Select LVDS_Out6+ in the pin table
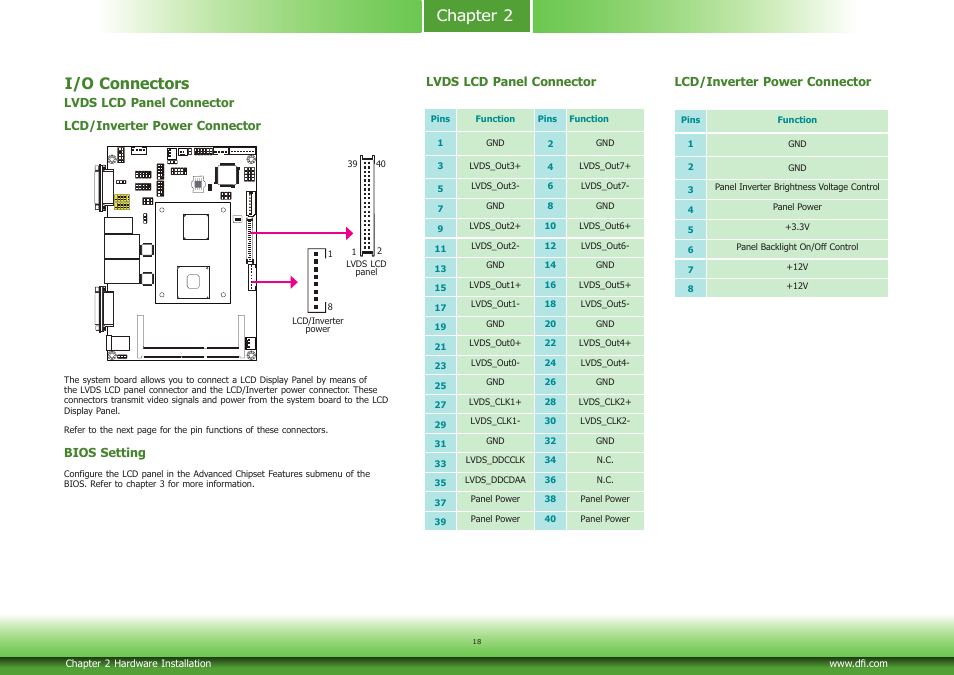Screen dimensions: 954x675 (605, 226)
